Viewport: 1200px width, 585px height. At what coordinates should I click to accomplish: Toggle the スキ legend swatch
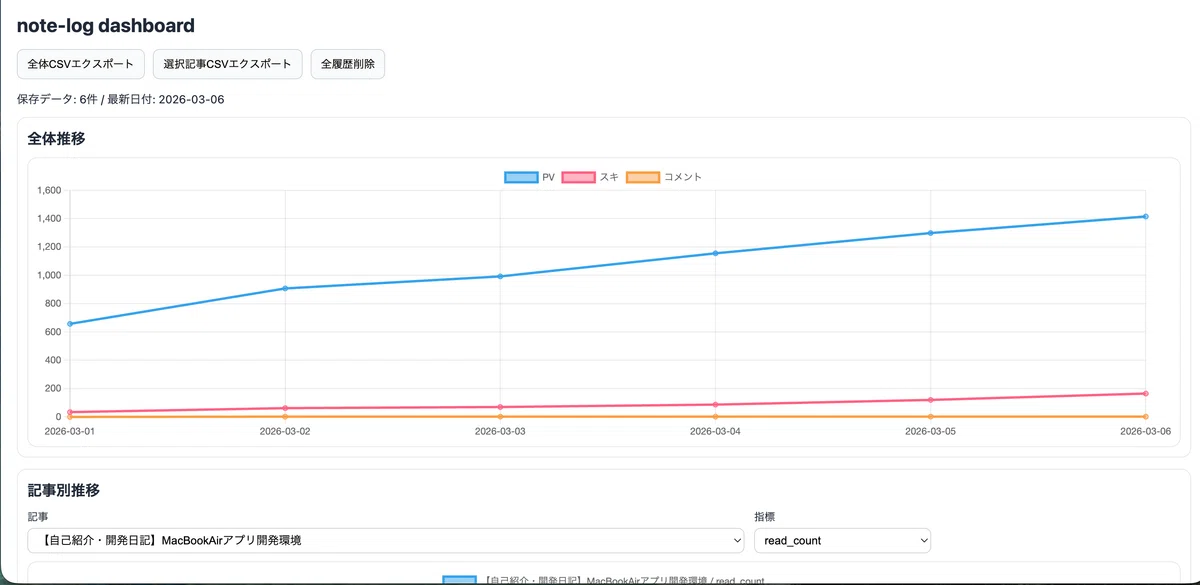coord(579,177)
